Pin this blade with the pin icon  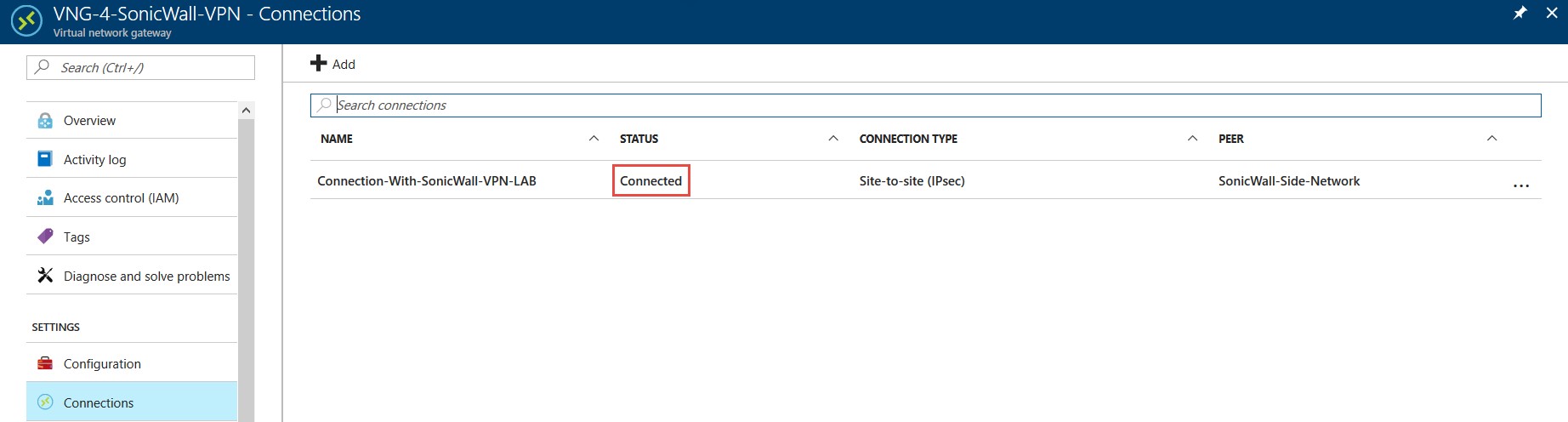(1520, 13)
